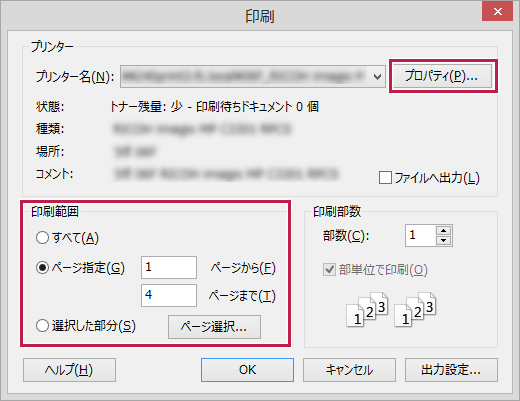
Task: Click the second collated pages 1-2-3 icon
Action: [415, 310]
